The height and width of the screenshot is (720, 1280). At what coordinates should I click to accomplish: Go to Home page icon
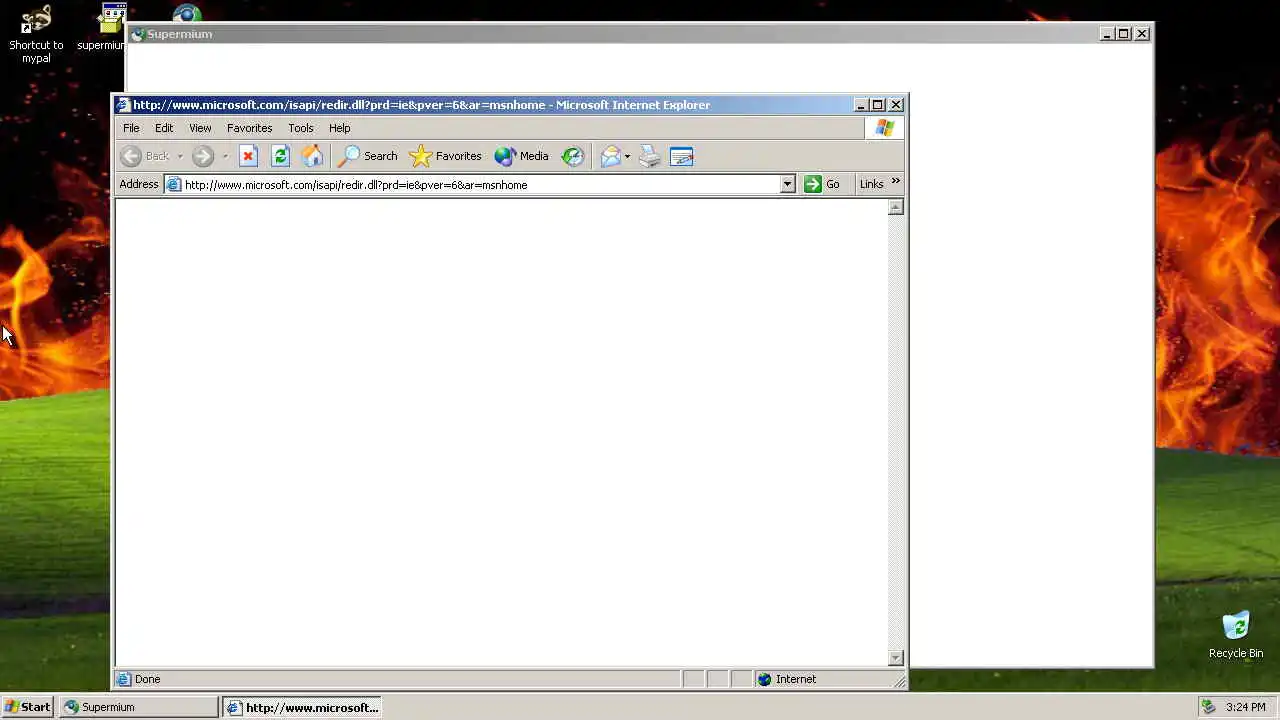(x=313, y=156)
